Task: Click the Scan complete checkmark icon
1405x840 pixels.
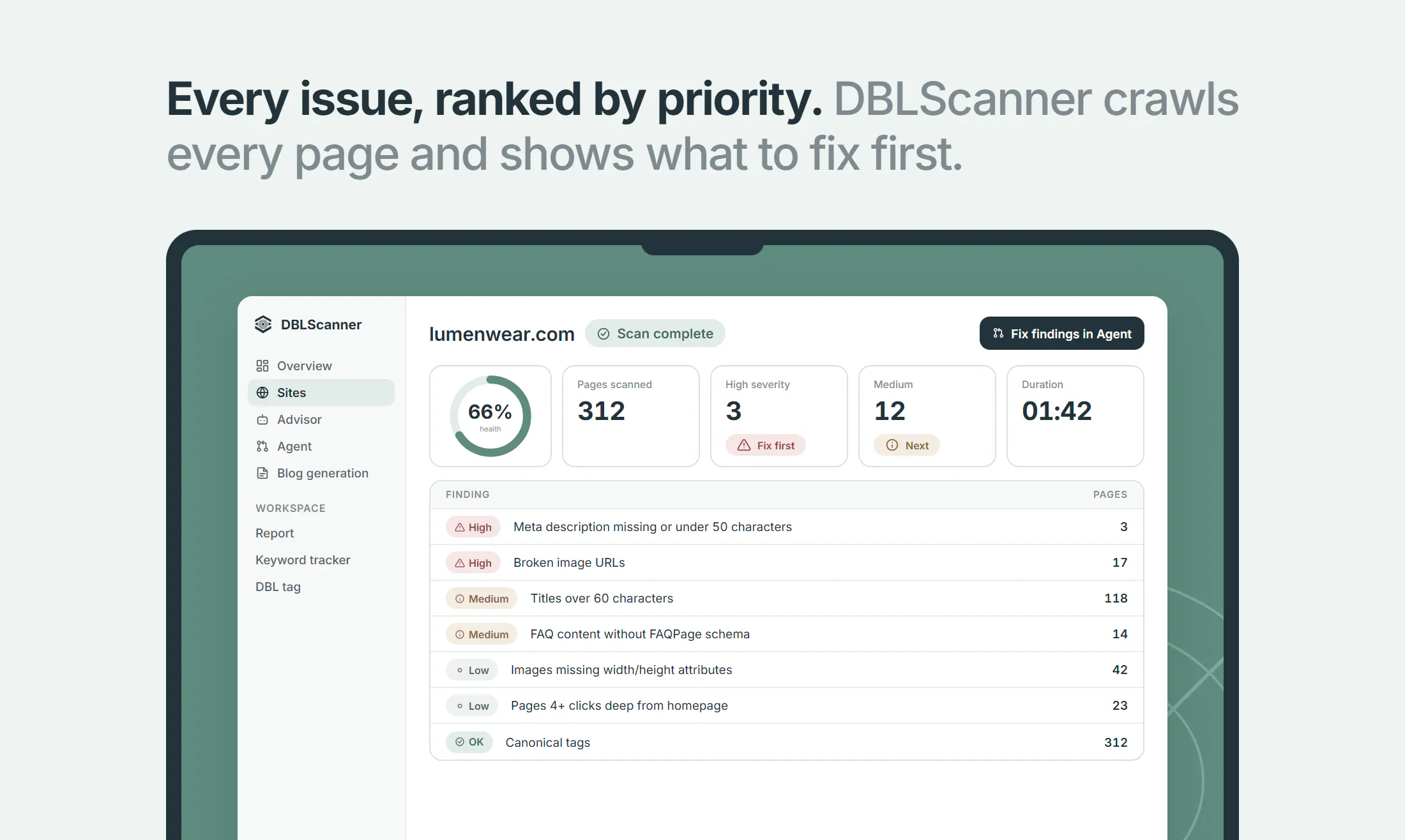Action: pyautogui.click(x=603, y=334)
